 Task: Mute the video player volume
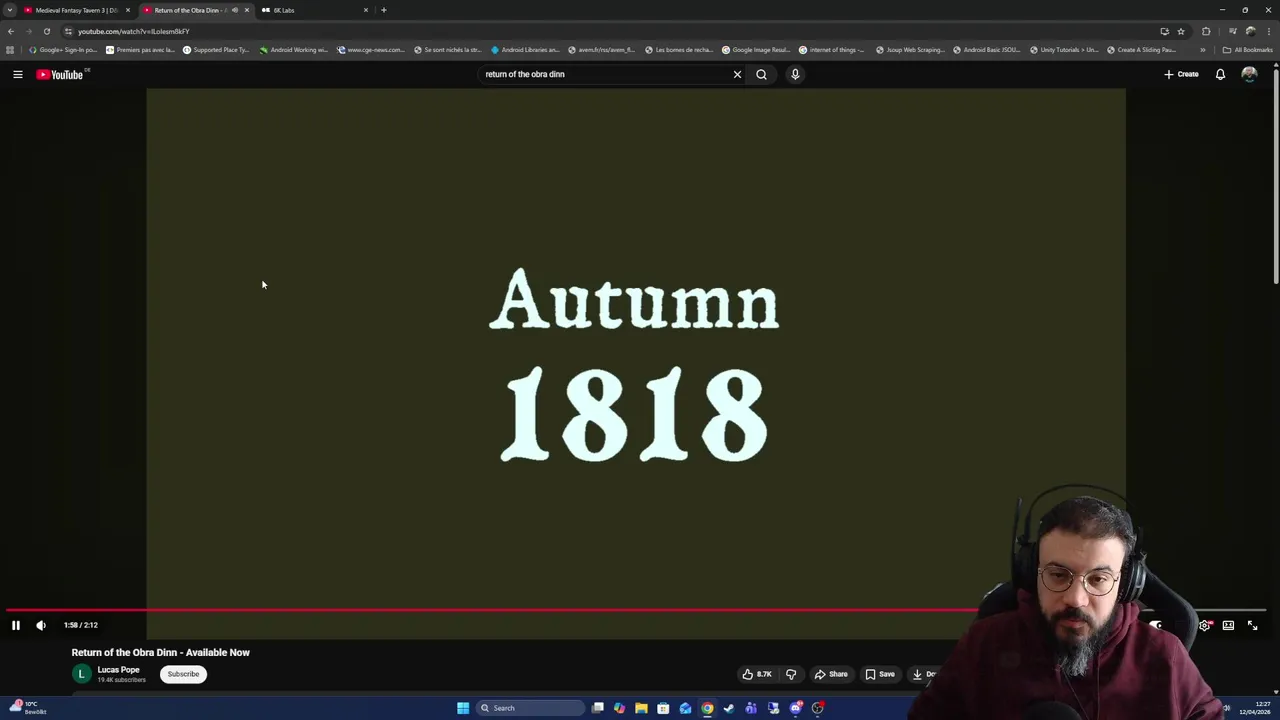41,625
